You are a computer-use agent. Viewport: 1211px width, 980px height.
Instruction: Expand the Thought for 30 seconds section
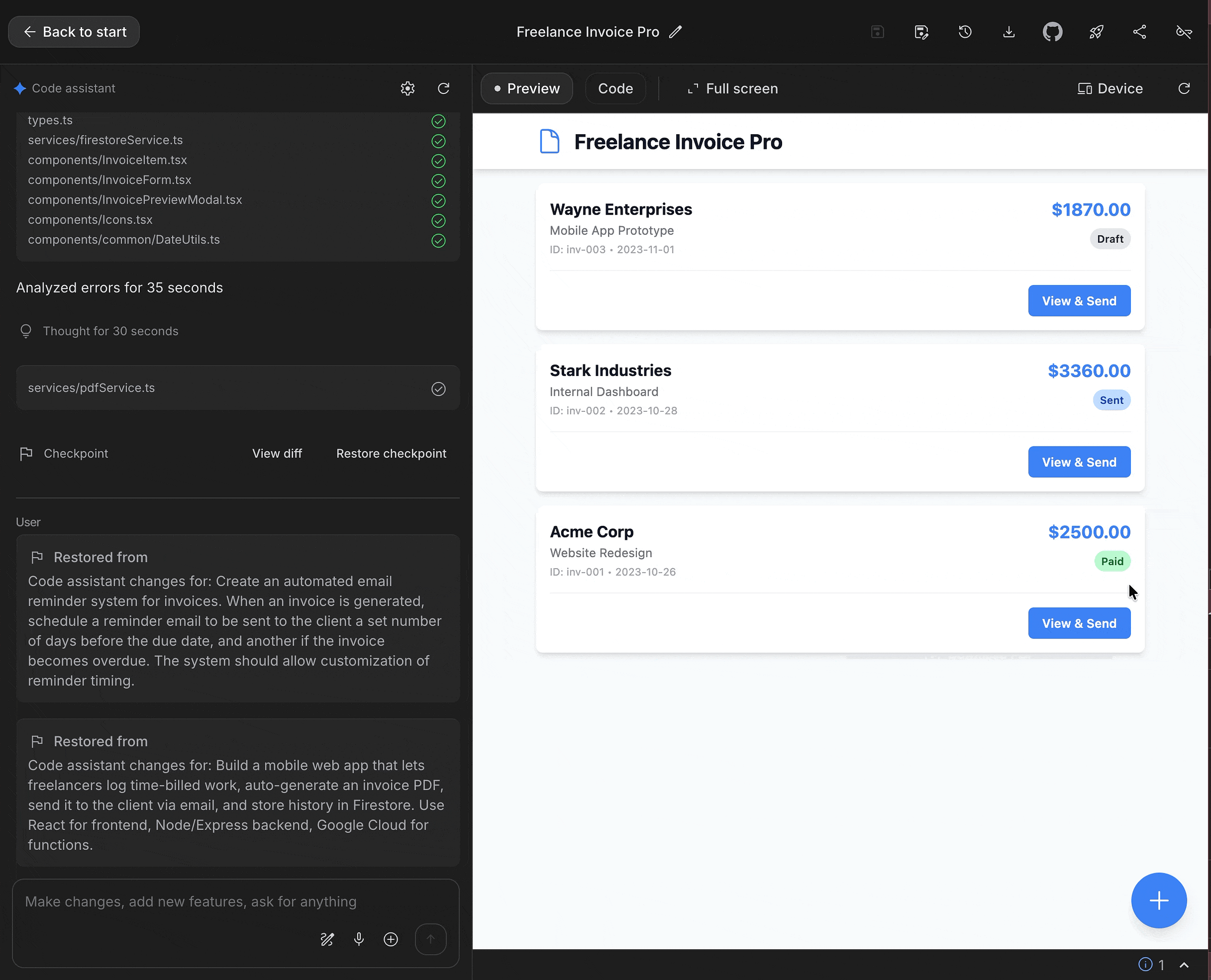tap(111, 331)
